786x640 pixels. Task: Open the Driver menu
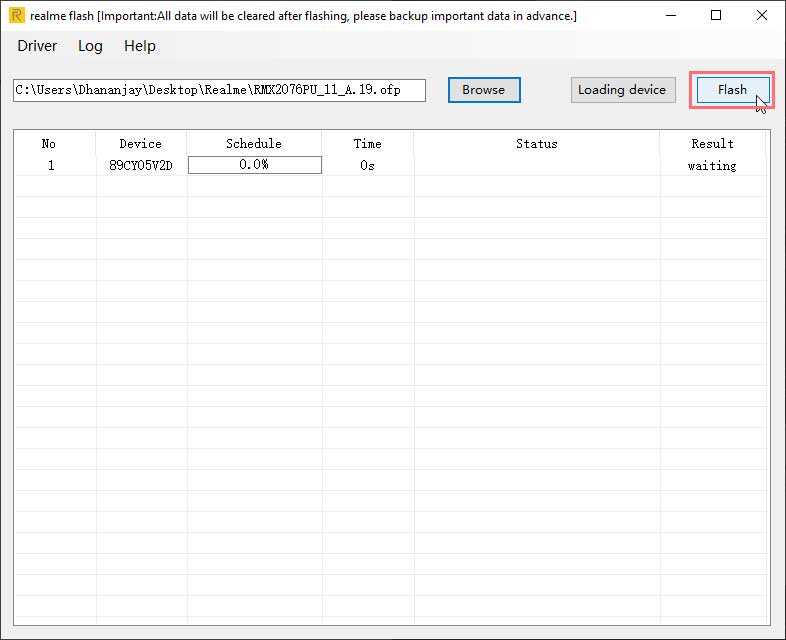click(37, 46)
